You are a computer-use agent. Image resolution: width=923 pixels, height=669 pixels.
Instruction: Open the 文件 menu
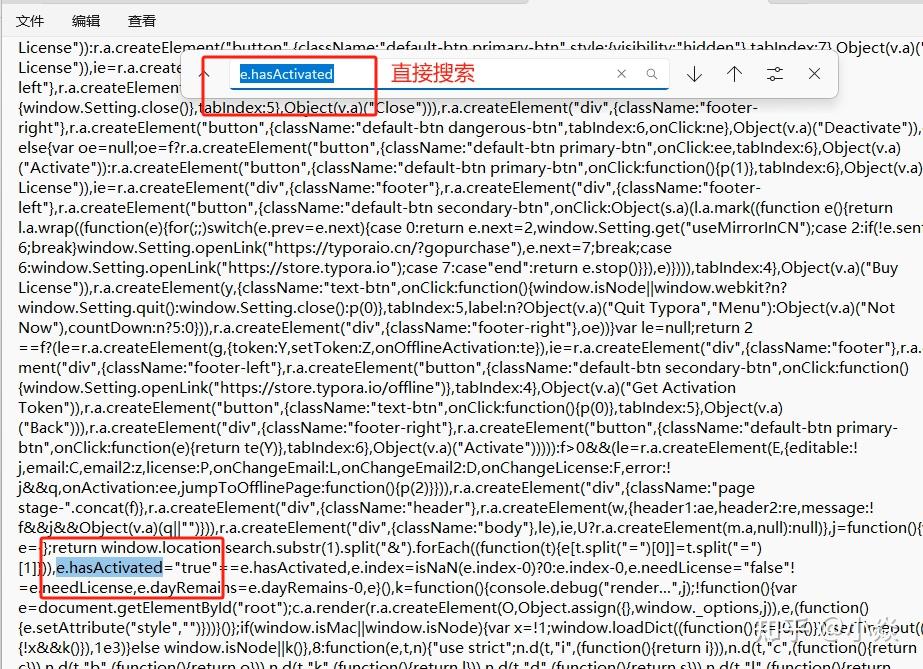tap(30, 21)
